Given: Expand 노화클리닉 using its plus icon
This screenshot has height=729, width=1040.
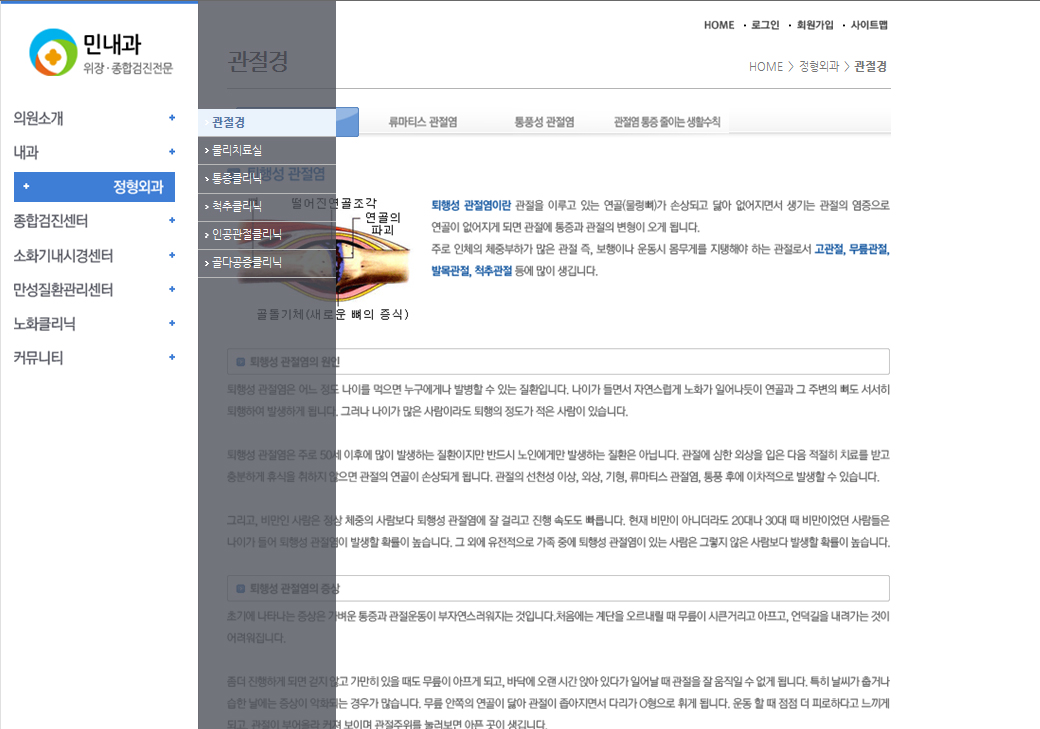Looking at the screenshot, I should pyautogui.click(x=172, y=323).
